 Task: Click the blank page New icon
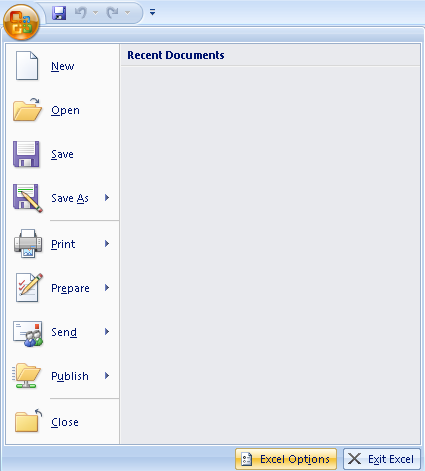tap(27, 66)
